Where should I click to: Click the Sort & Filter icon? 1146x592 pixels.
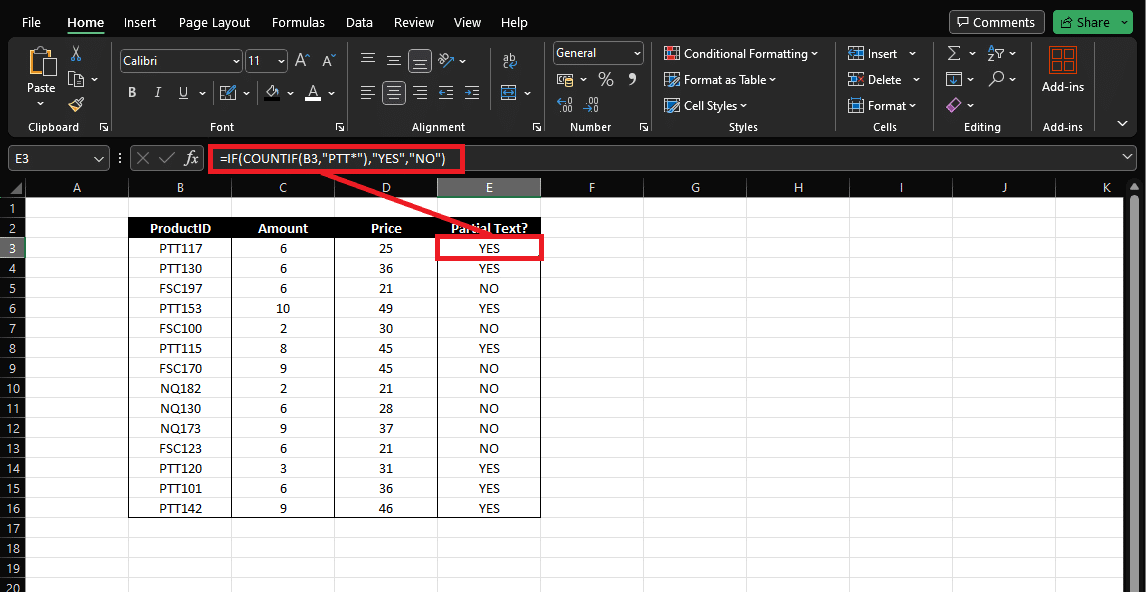[994, 52]
